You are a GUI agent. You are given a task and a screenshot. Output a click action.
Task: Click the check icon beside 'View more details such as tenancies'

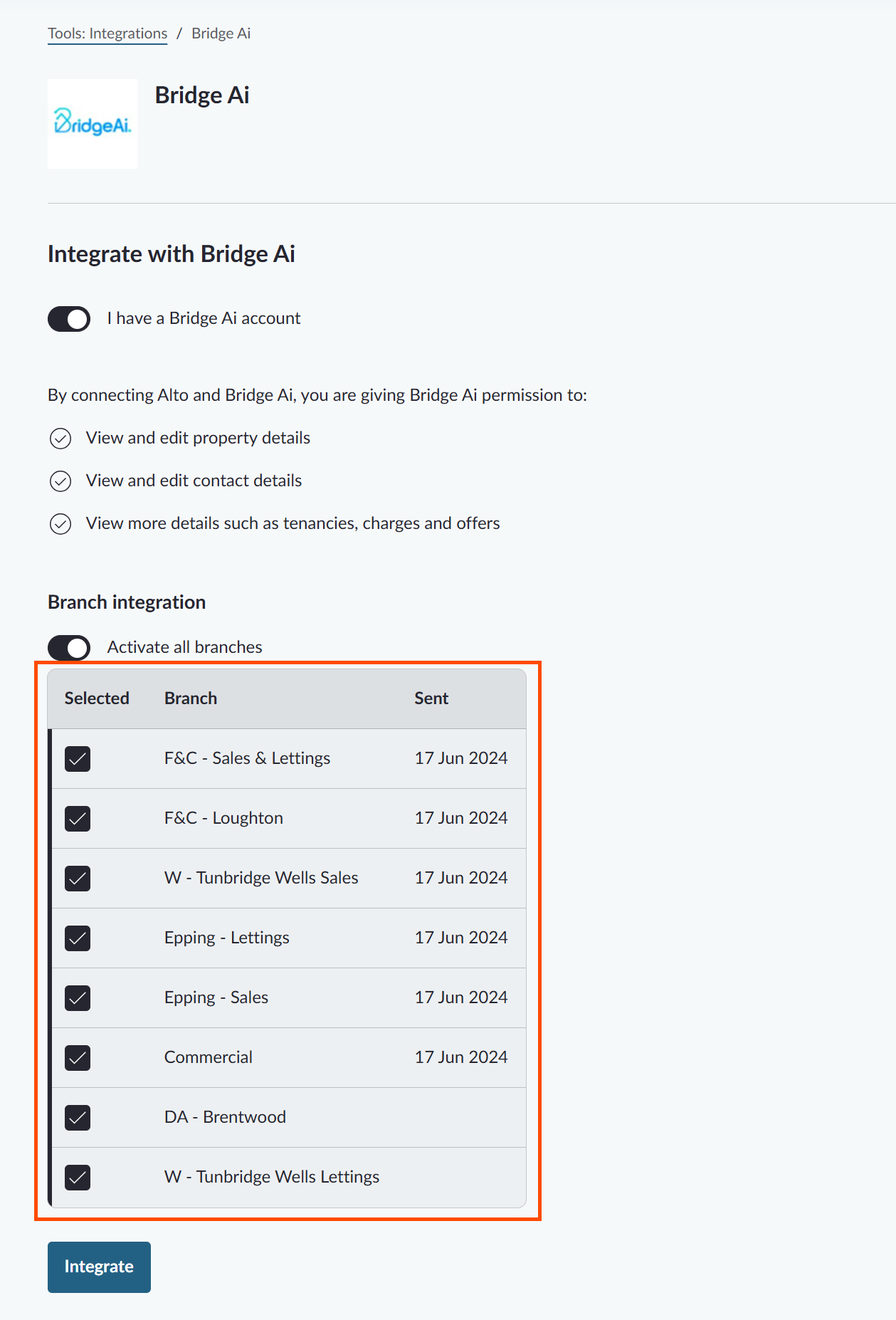pos(60,524)
